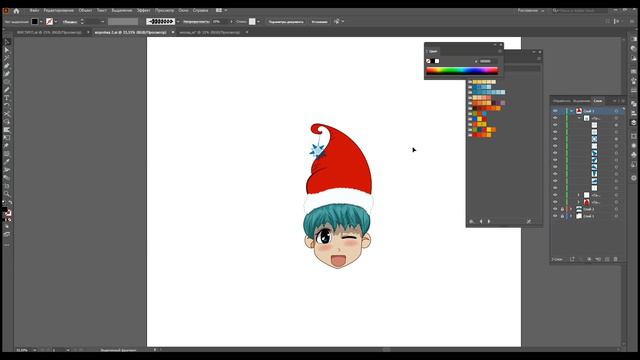Select the Слои tab in Layers panel
Screen dimensions: 640x360
[598, 100]
